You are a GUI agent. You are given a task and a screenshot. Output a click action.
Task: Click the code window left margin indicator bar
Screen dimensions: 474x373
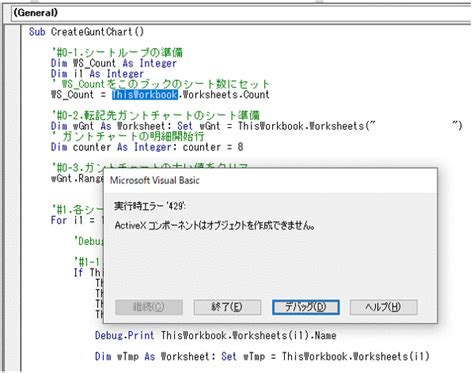point(13,198)
